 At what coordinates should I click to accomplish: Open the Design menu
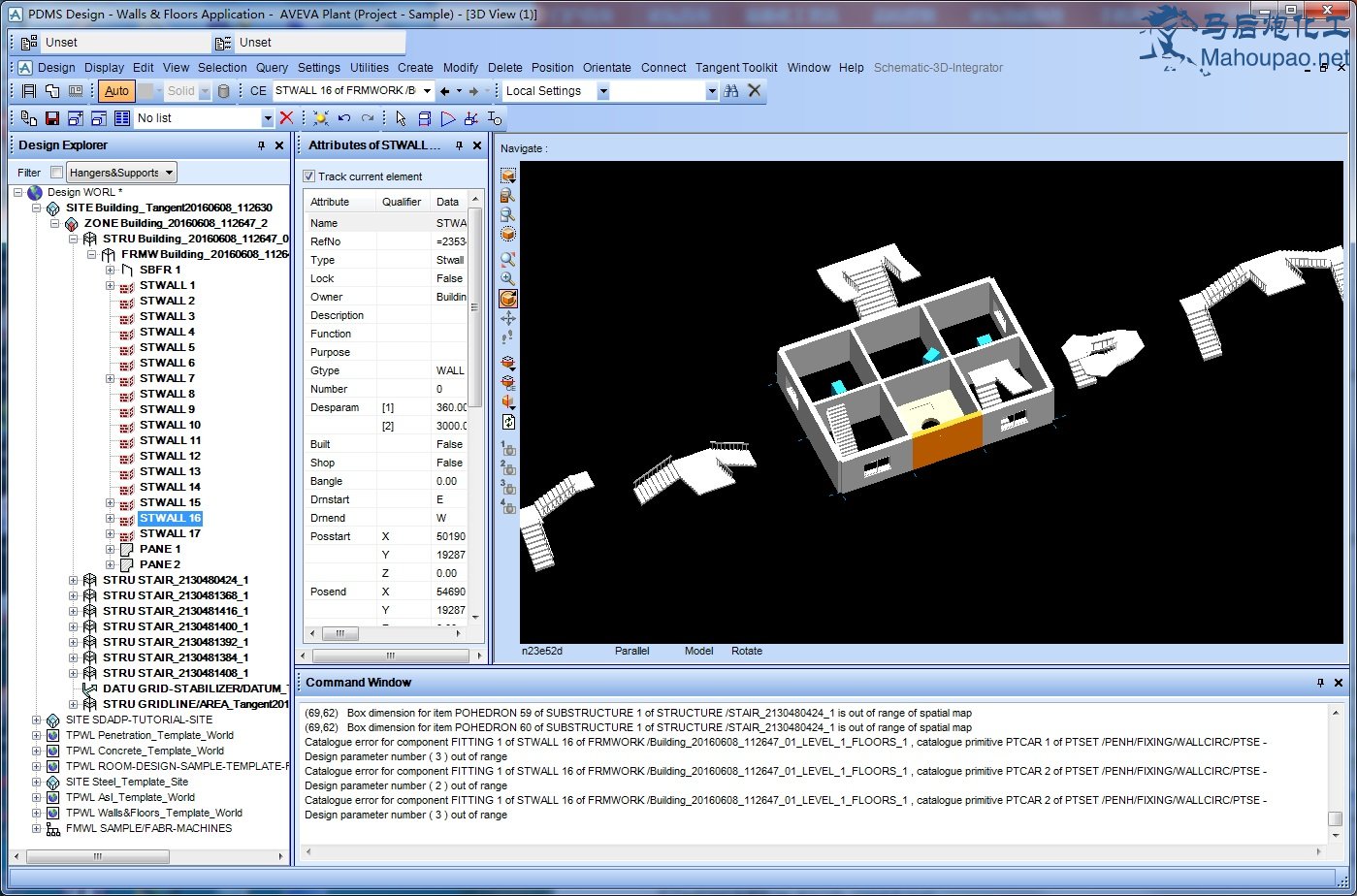click(56, 67)
